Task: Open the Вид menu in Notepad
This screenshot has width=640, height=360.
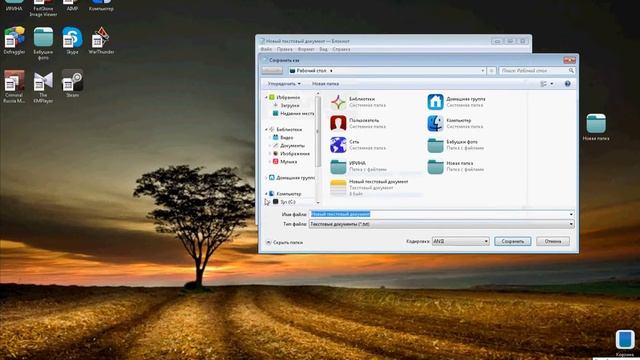Action: click(x=323, y=49)
